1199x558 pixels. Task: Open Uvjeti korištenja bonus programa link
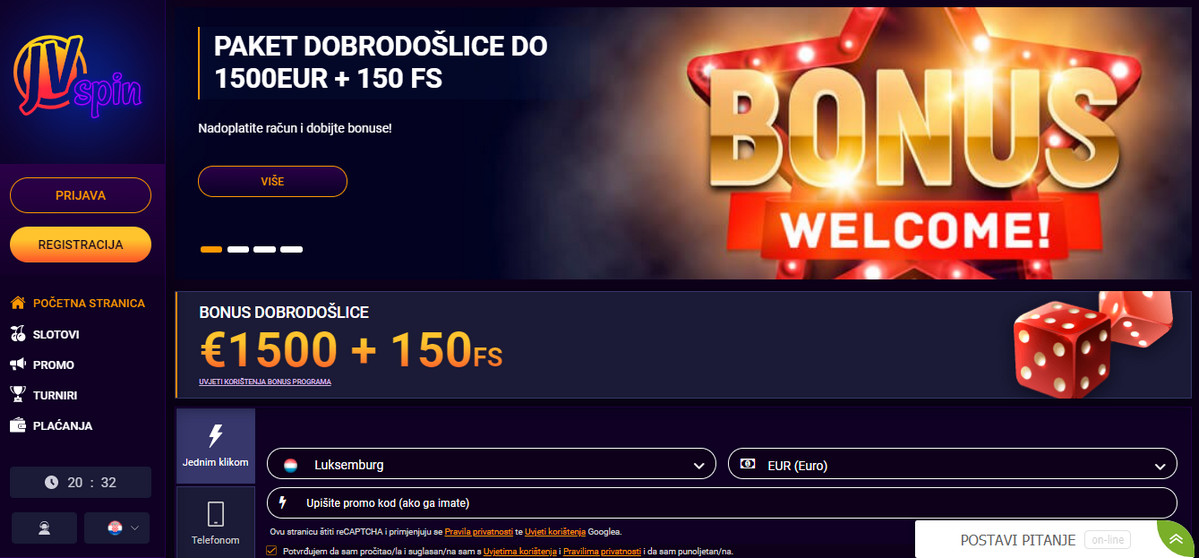[x=265, y=381]
